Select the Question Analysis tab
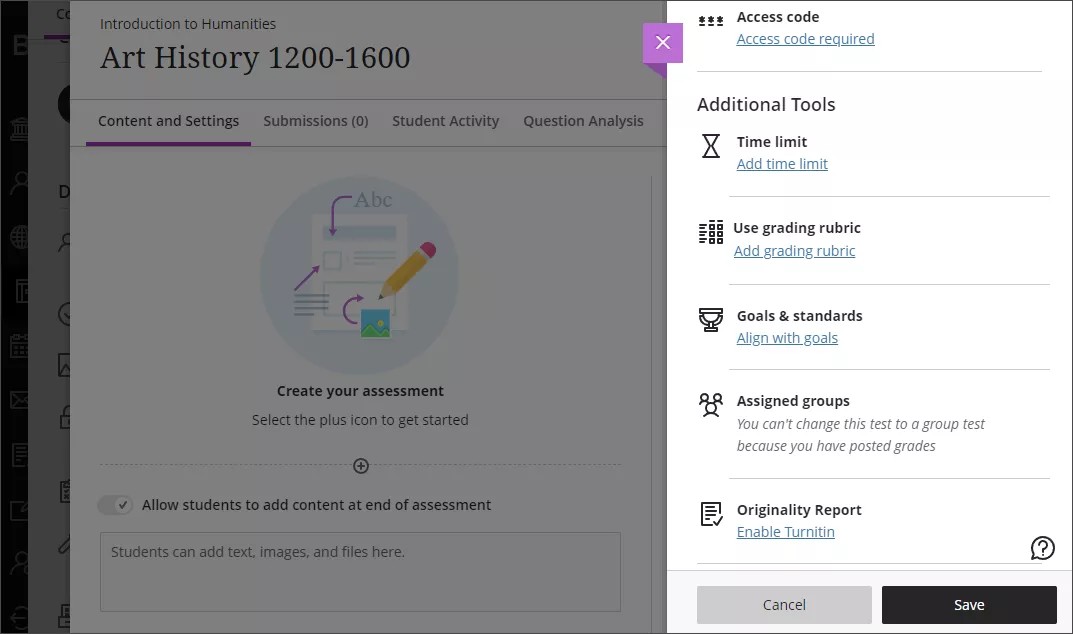The image size is (1073, 634). tap(583, 120)
